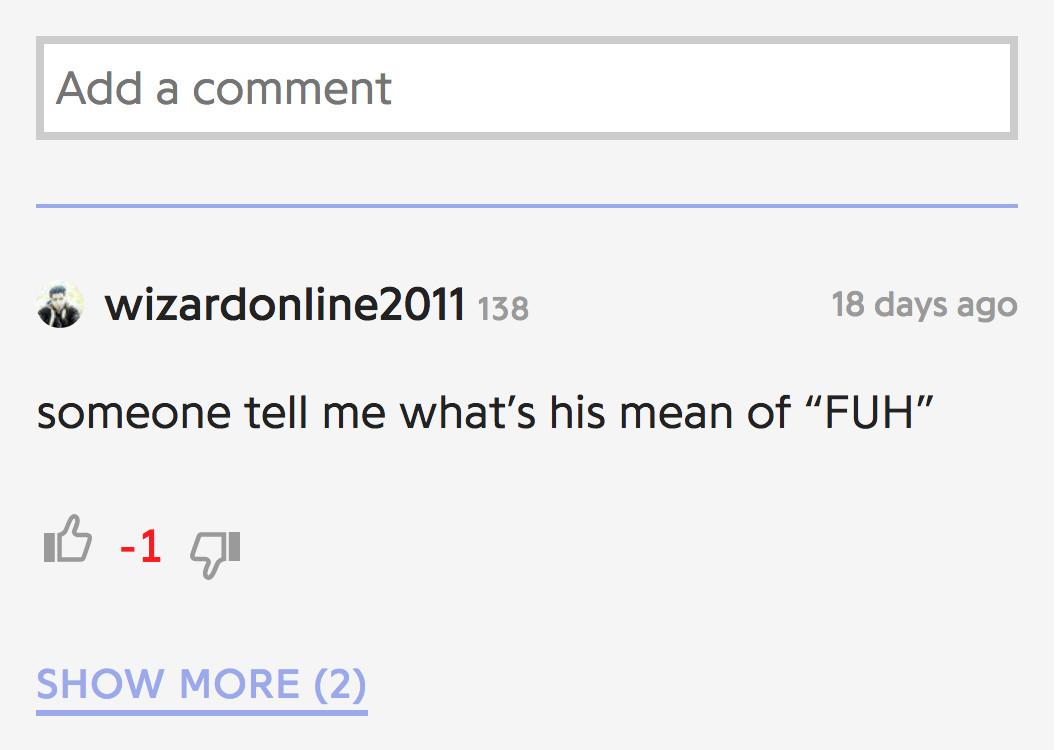Open the comment's permalink date
The width and height of the screenshot is (1056, 750).
point(924,304)
